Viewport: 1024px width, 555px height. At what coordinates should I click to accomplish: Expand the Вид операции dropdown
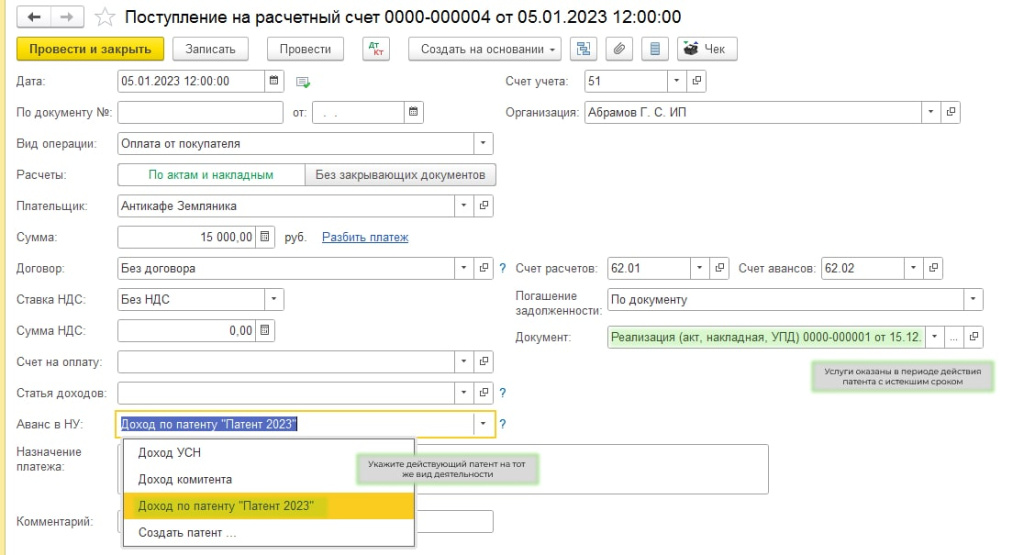(x=483, y=143)
